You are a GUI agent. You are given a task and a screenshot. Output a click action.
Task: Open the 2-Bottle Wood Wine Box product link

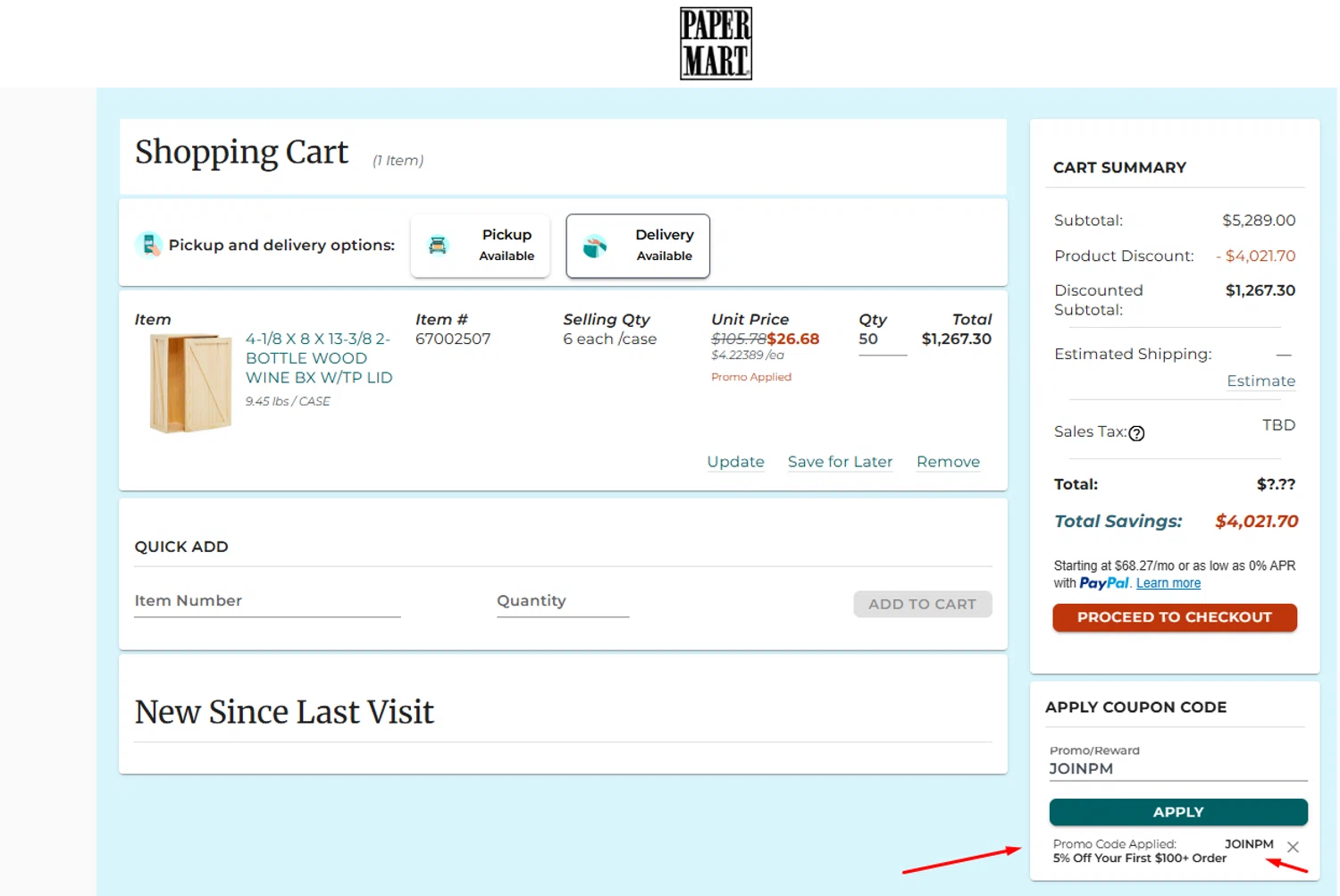click(x=319, y=358)
